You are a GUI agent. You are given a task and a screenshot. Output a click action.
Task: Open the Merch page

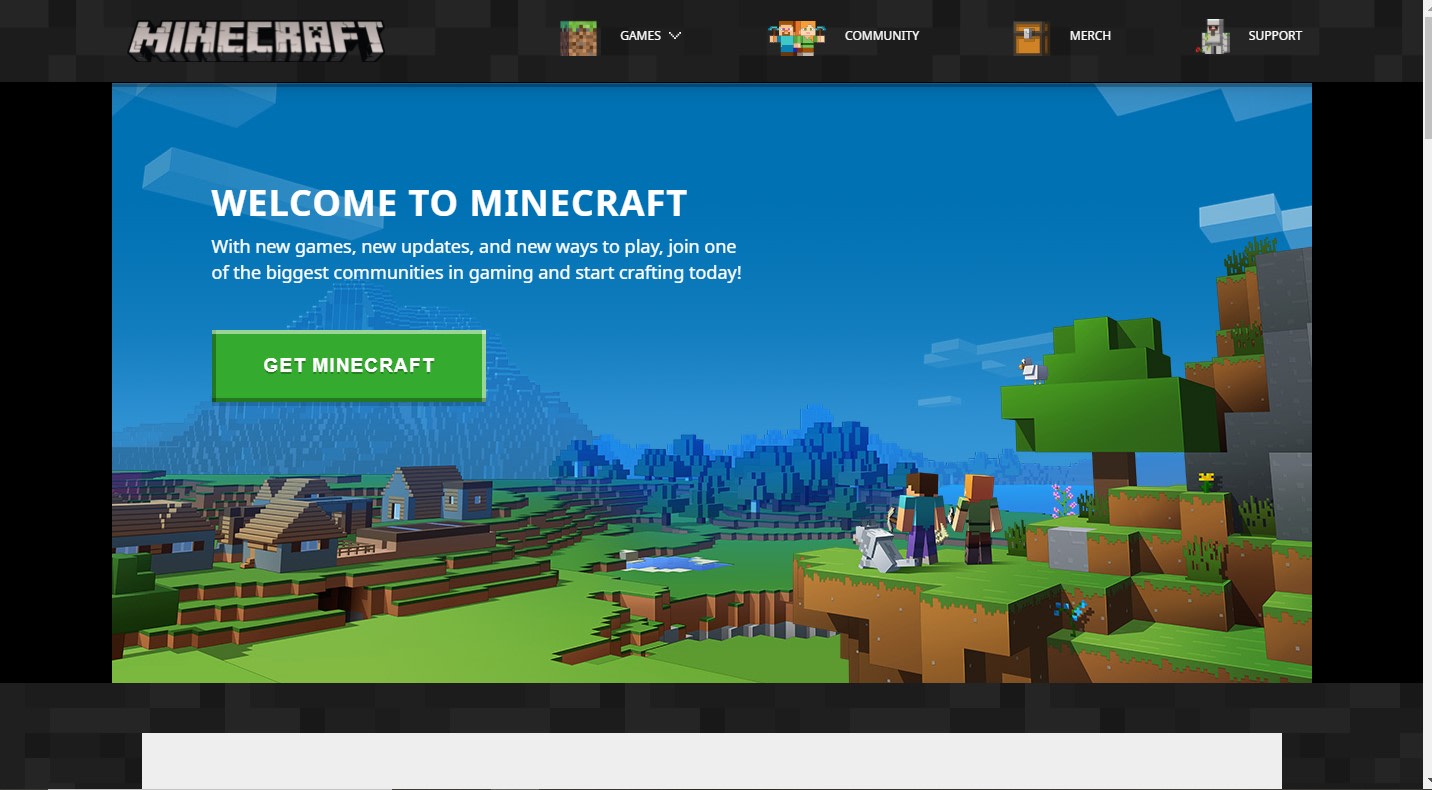tap(1090, 35)
